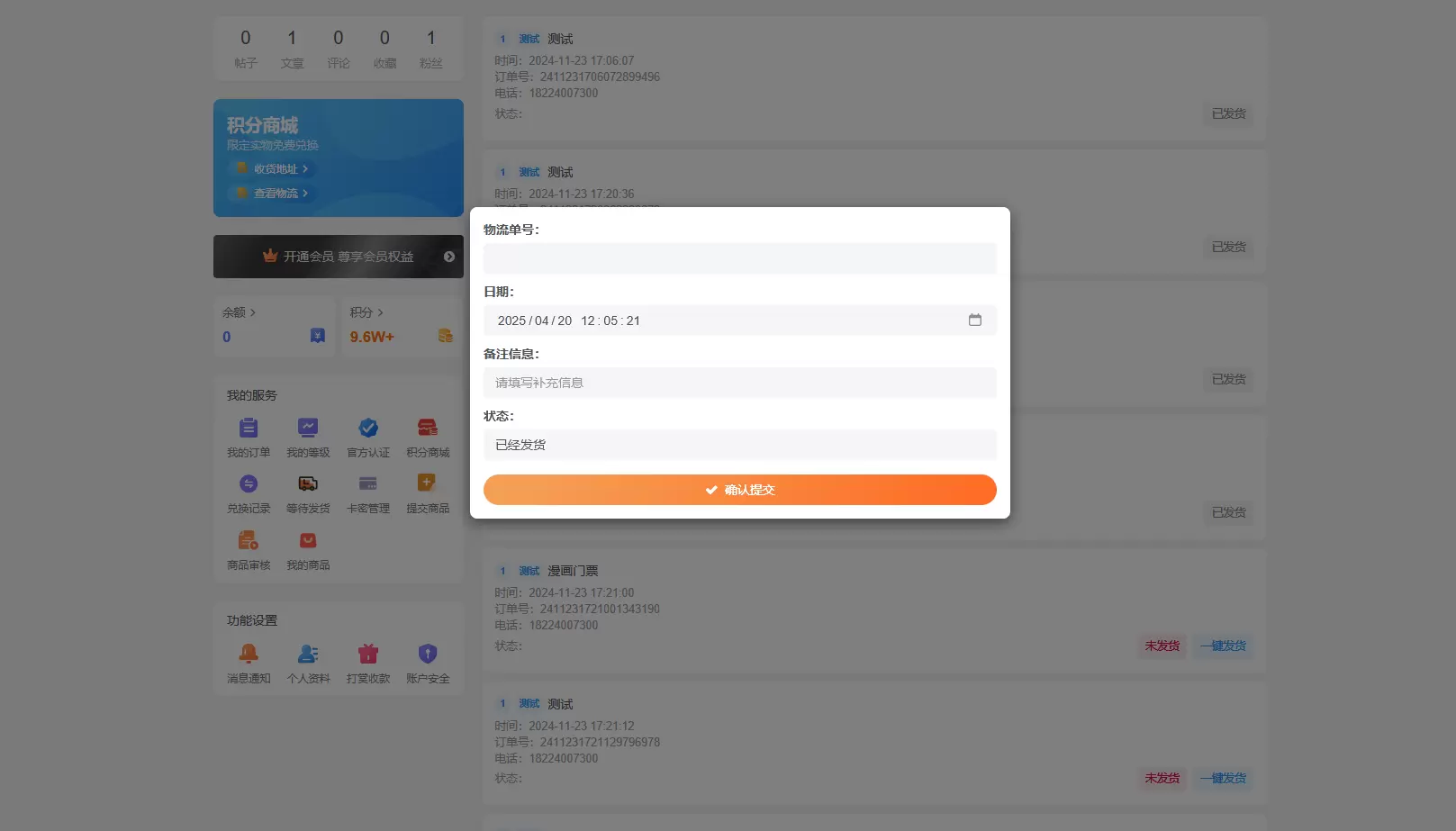Click arrow icon on membership banner
Screen dimensions: 1456x831
point(449,257)
